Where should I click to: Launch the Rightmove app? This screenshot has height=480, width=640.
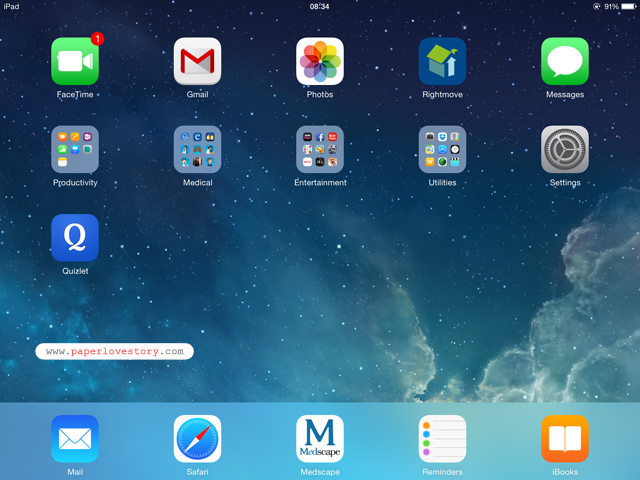point(442,61)
